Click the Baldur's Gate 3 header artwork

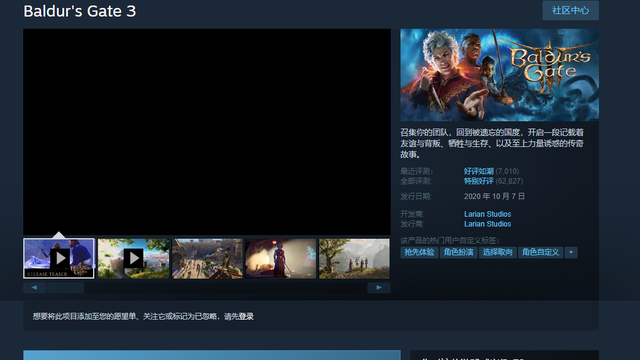[500, 75]
